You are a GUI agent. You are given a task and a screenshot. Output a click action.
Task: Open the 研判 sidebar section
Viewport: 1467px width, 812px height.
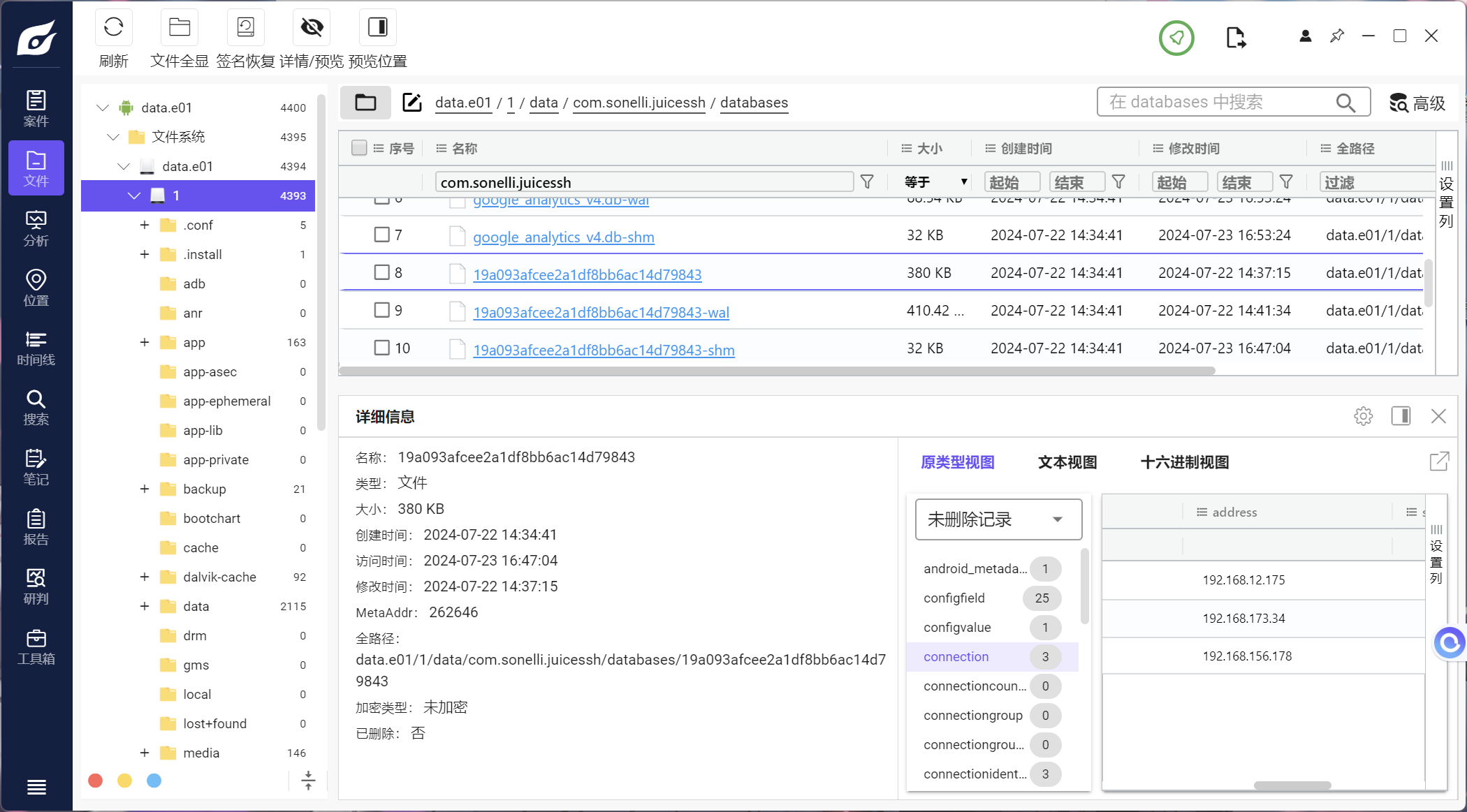pyautogui.click(x=36, y=586)
